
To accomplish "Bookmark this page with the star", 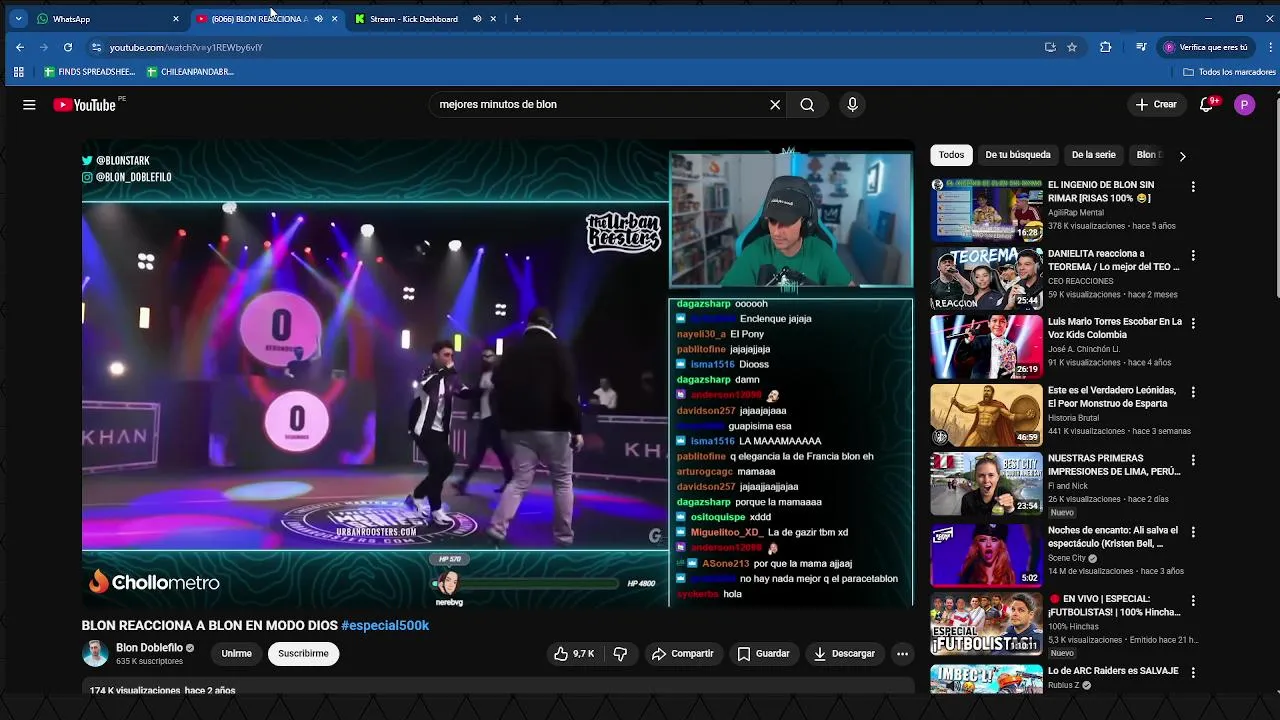I will (1072, 47).
